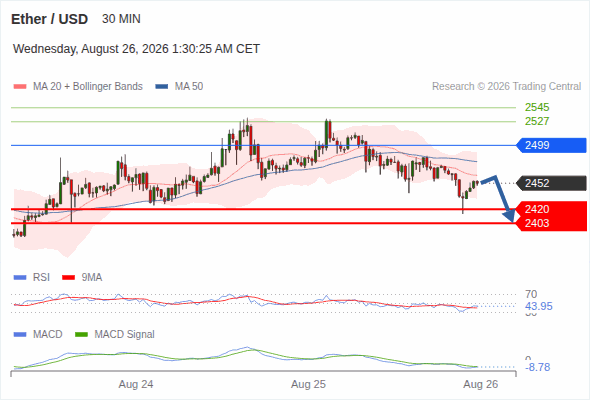The width and height of the screenshot is (590, 400).
Task: Click the MACD blue legend swatch
Action: pyautogui.click(x=20, y=334)
